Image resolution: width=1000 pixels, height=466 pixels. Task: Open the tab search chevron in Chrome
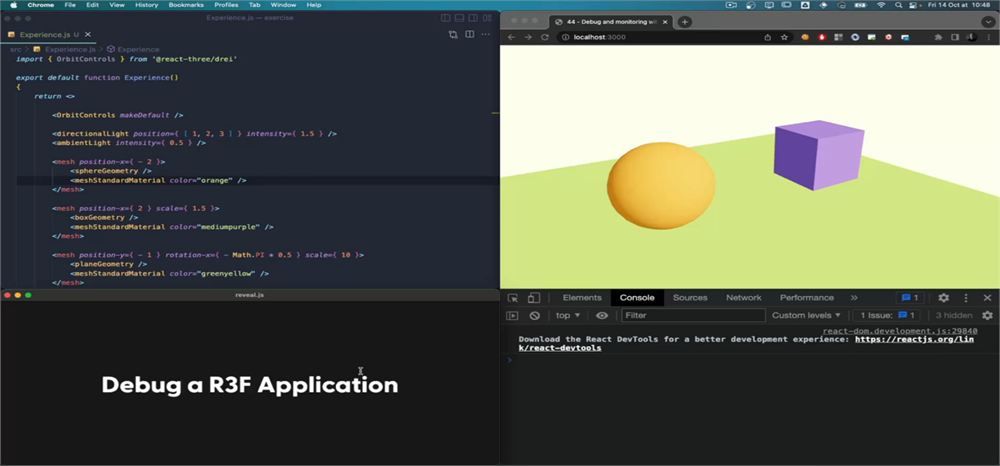[988, 22]
